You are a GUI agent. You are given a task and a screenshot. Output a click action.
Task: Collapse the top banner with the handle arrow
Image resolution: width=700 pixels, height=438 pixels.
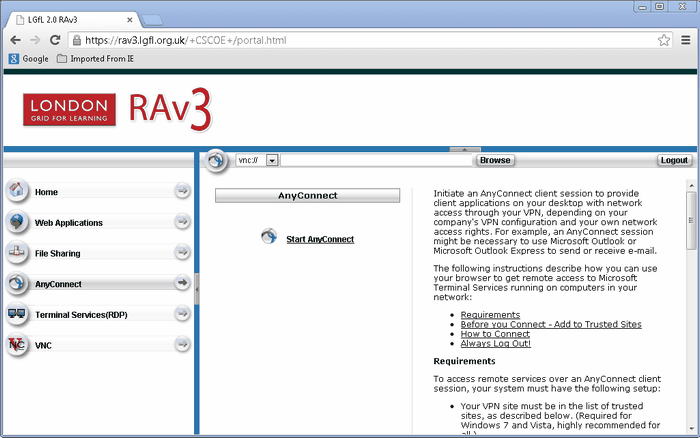465,149
